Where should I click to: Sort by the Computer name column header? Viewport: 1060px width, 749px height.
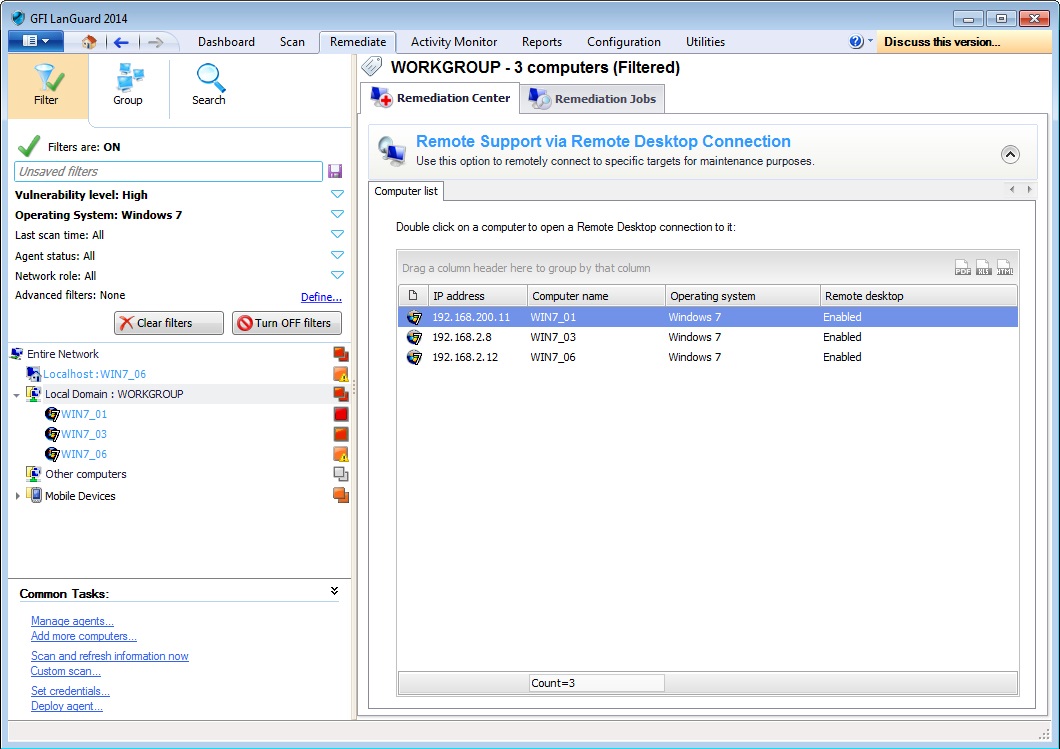tap(596, 295)
